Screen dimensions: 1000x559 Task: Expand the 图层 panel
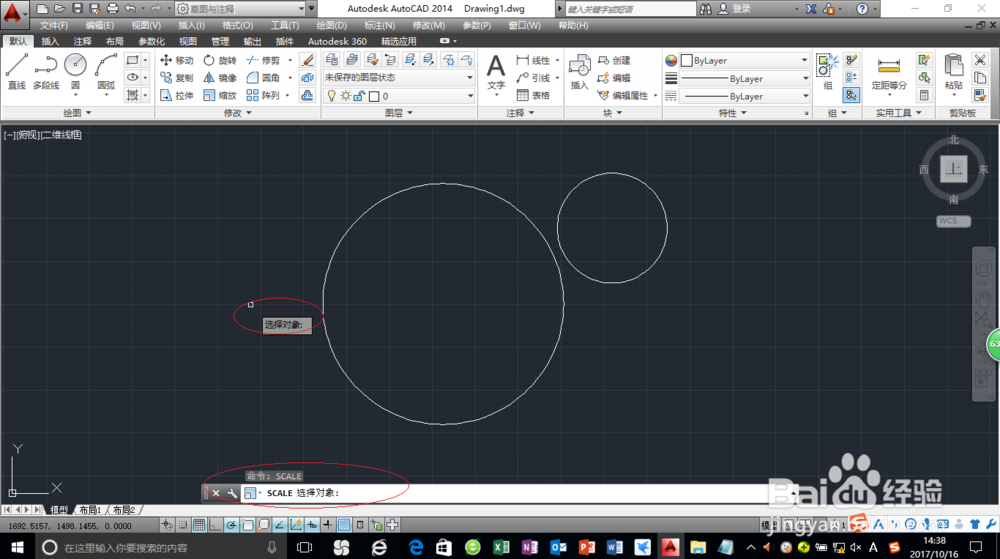399,113
